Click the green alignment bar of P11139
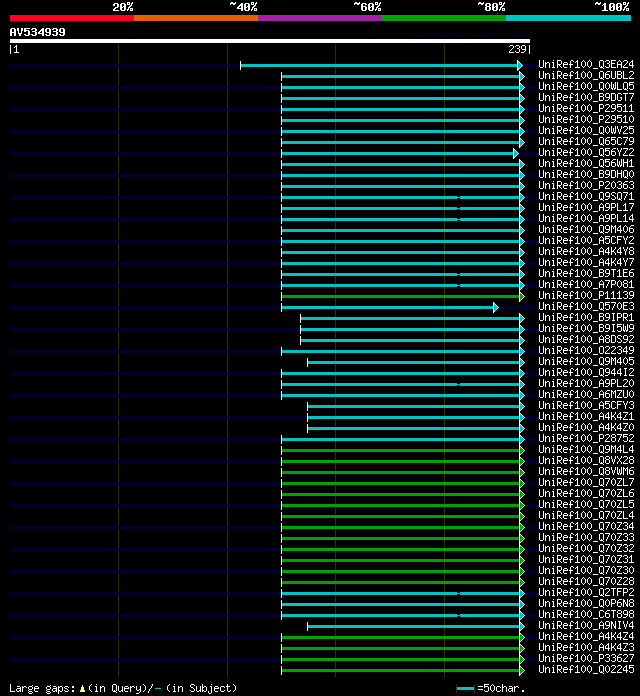Screen dimensions: 640x696 [x=402, y=297]
